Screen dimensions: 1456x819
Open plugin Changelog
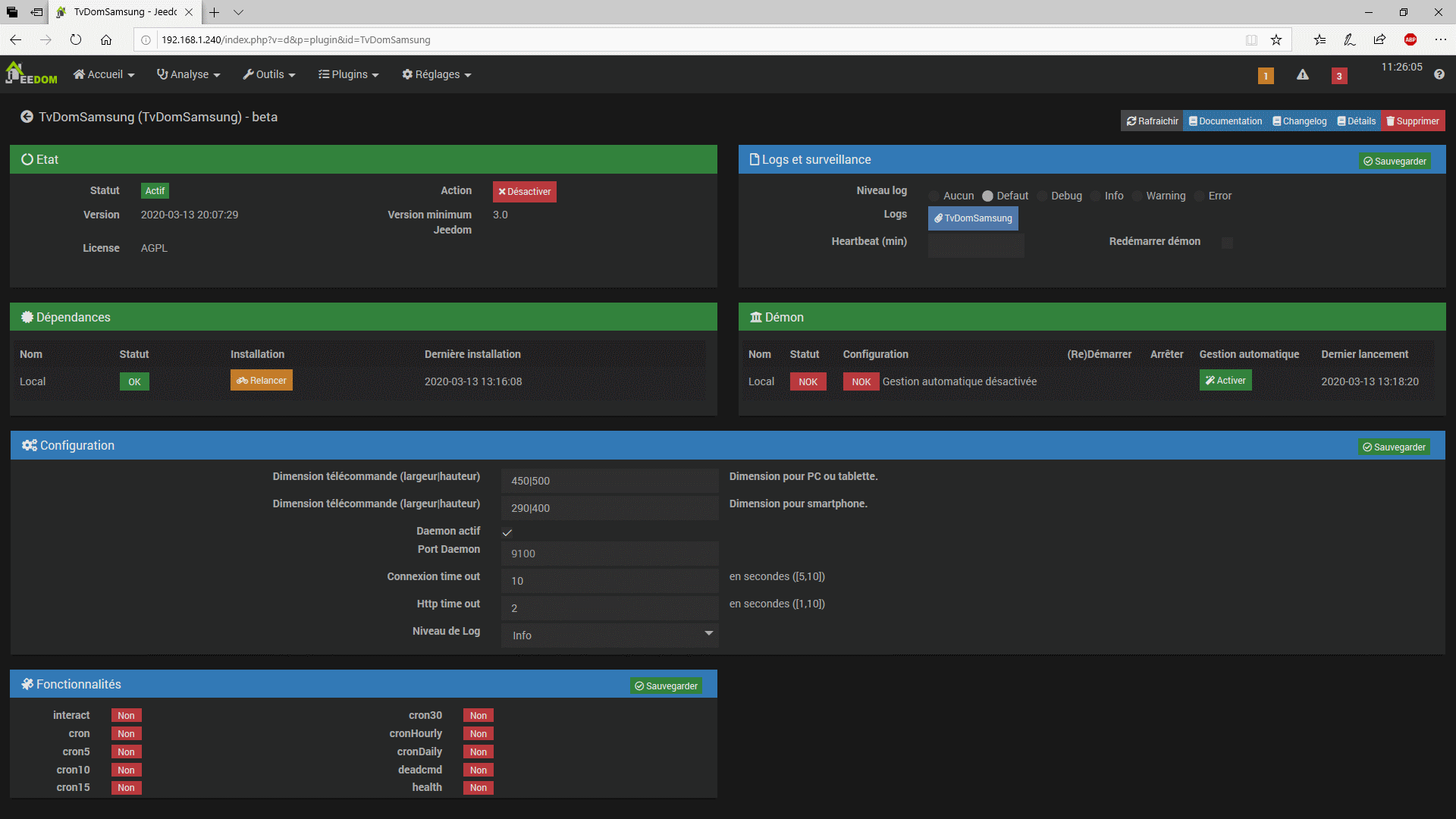[x=1299, y=121]
